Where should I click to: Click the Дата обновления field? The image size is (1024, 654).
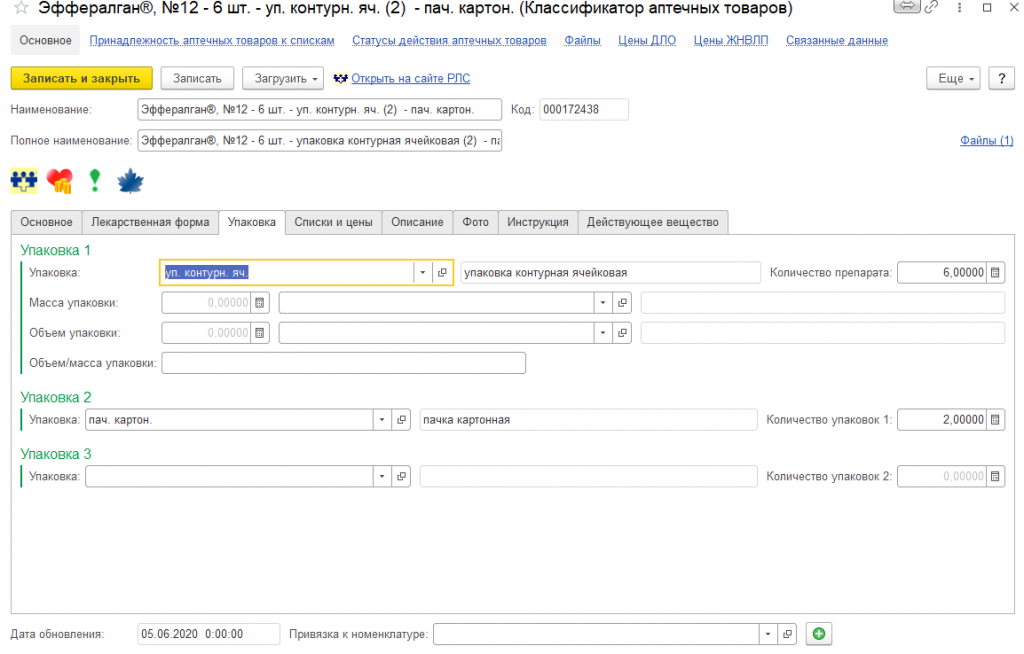pyautogui.click(x=208, y=634)
